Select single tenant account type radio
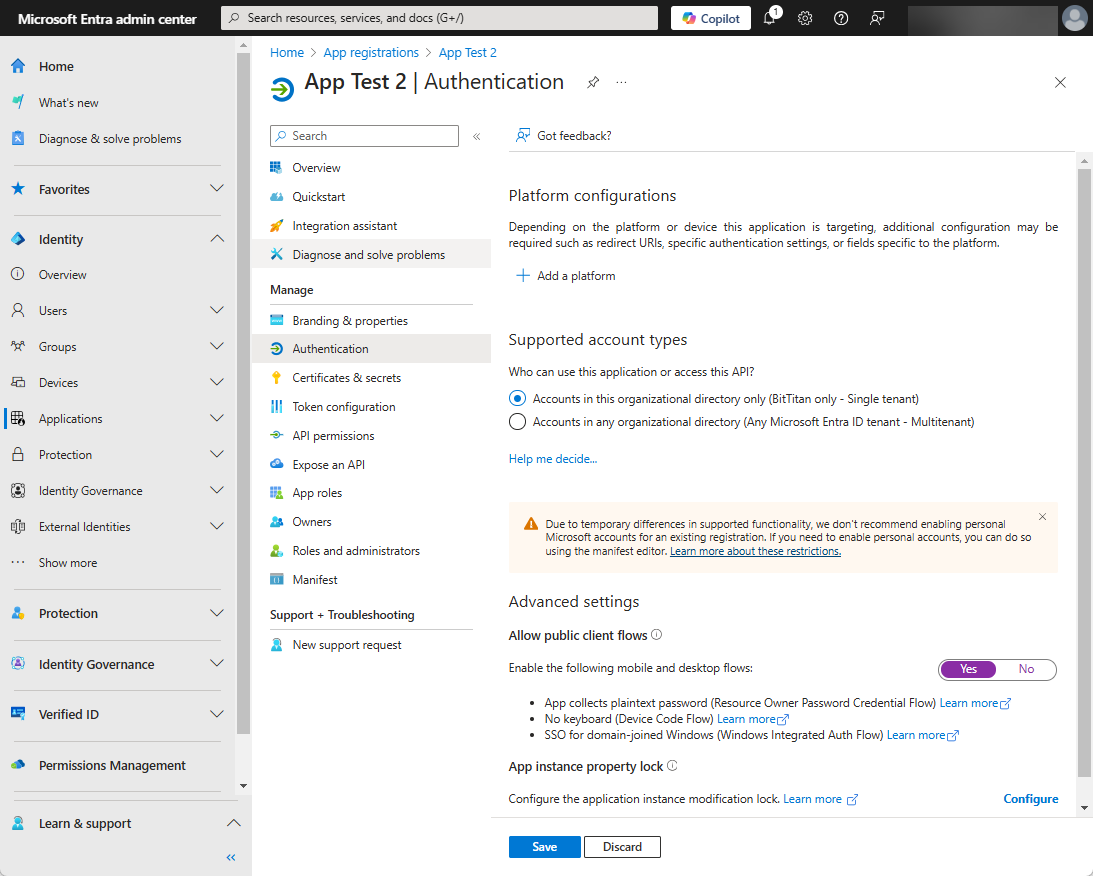This screenshot has height=876, width=1093. tap(517, 398)
